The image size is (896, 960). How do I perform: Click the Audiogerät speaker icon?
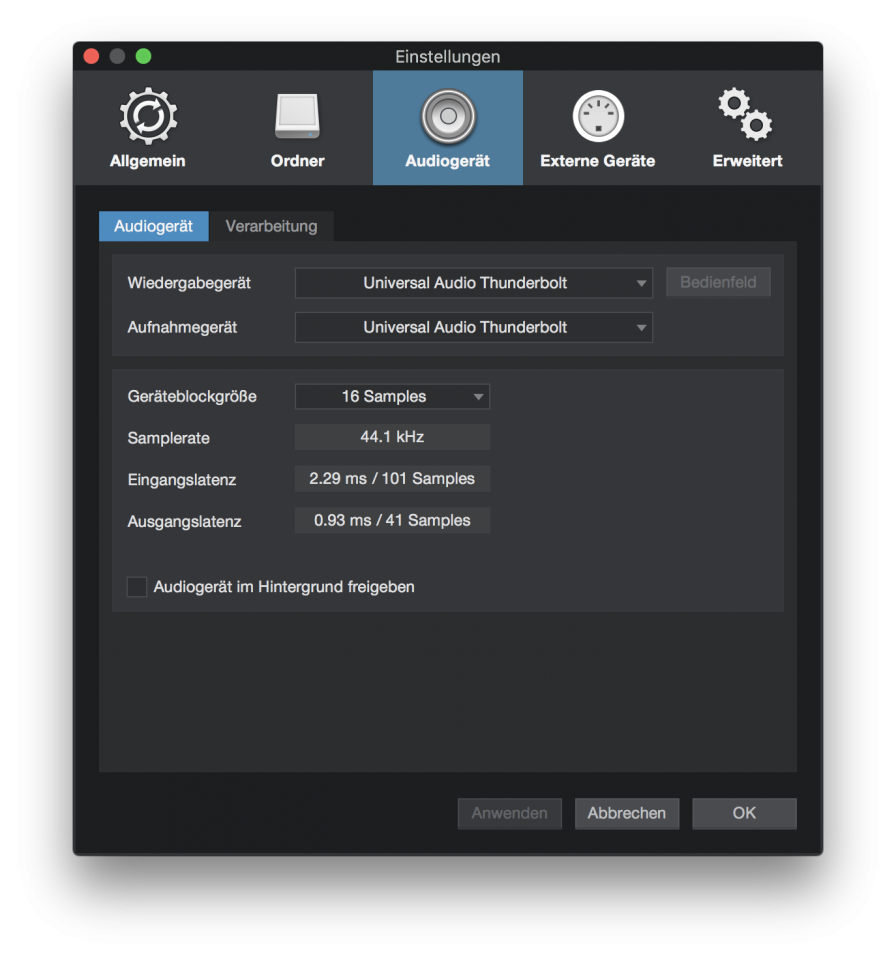click(x=448, y=116)
